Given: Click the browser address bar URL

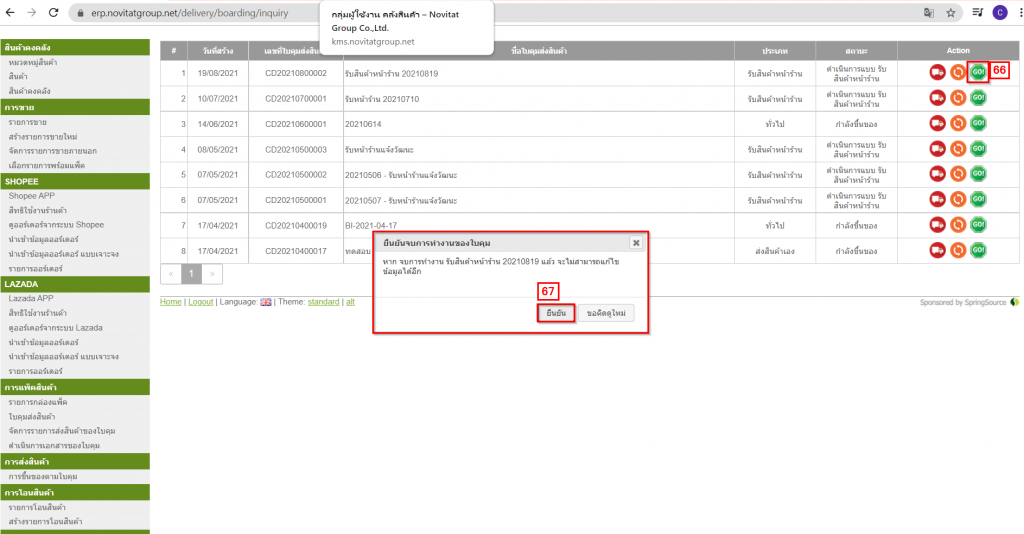Looking at the screenshot, I should tap(200, 13).
